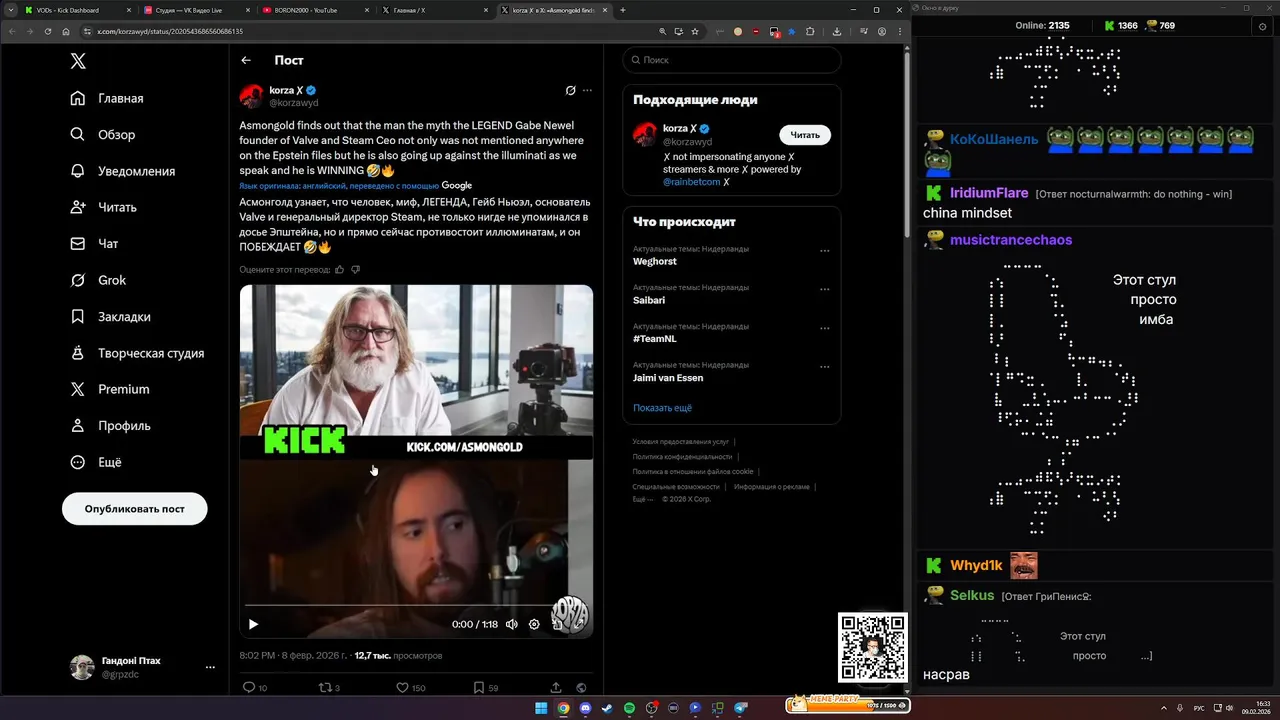Mute the video sound
Screen dimensions: 1280x720
pos(512,624)
